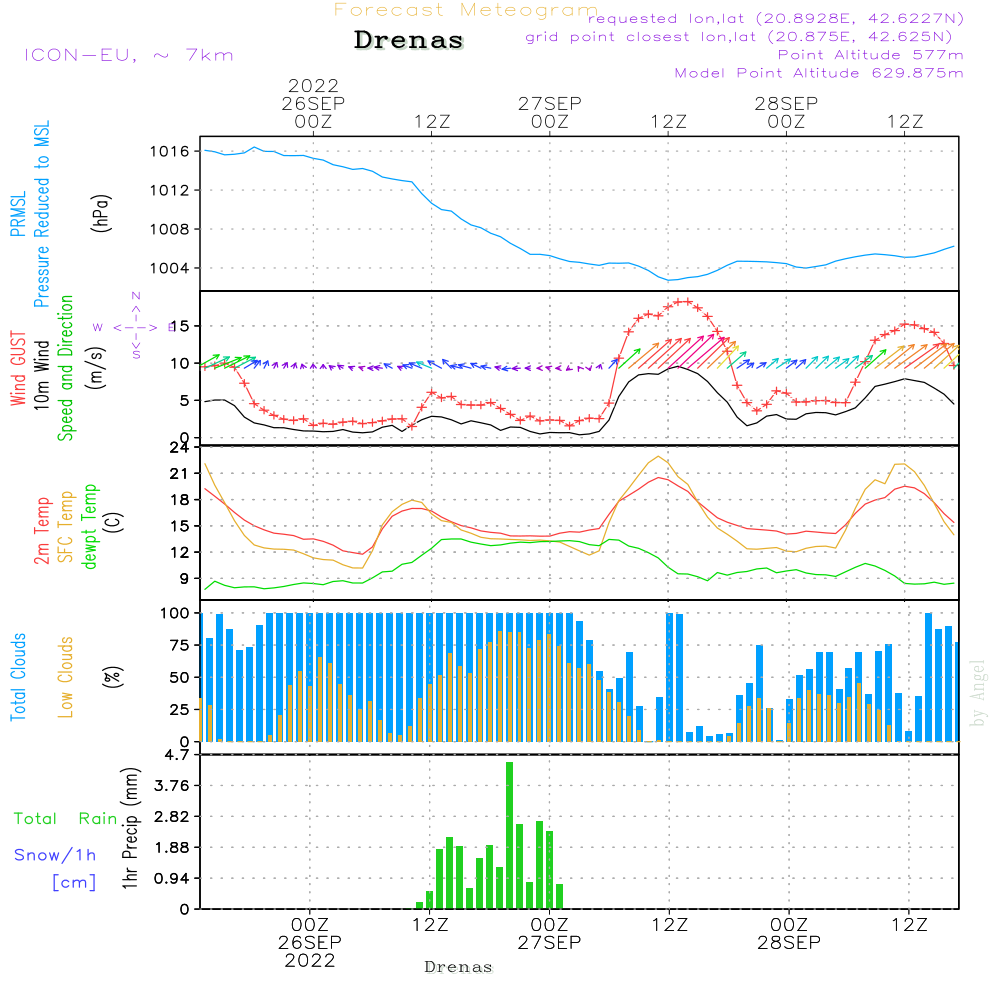Click the 4.7 precipitation axis maximum
The image size is (1000, 1000).
point(177,755)
